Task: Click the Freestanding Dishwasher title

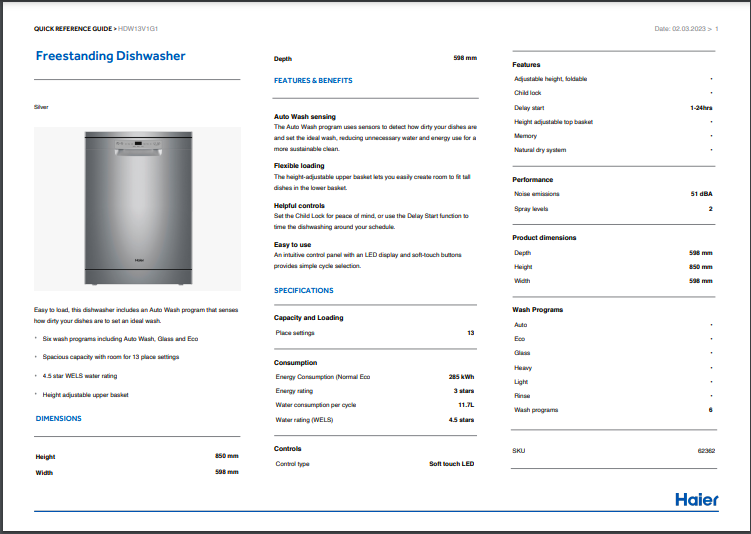Action: 110,56
